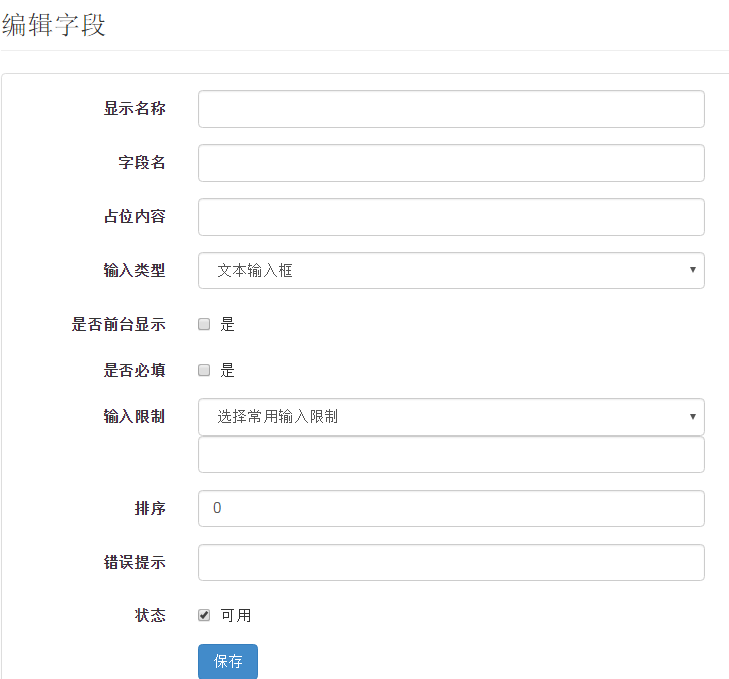The image size is (729, 679).
Task: Click the text field below 输入限制 dropdown
Action: point(451,454)
